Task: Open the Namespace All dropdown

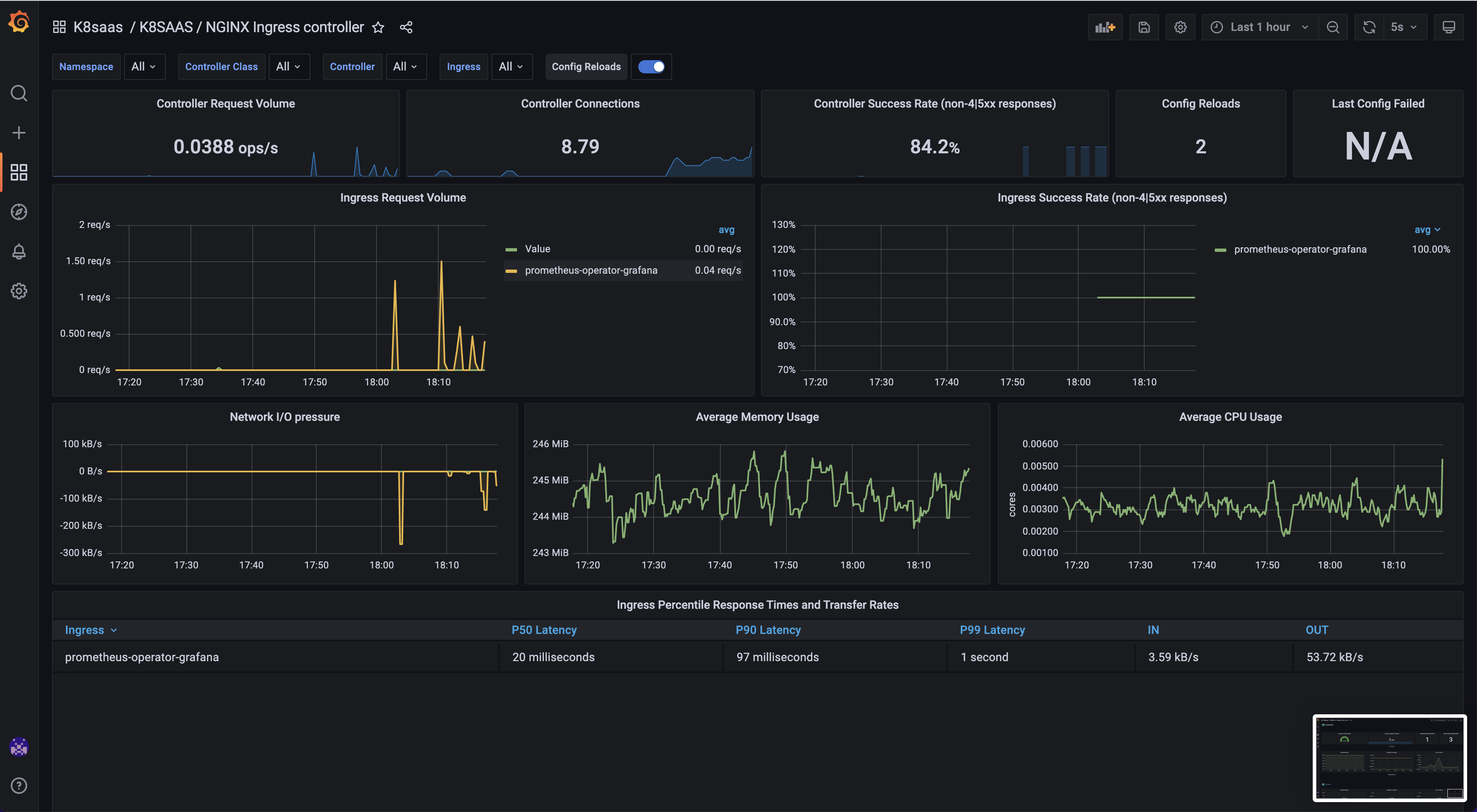Action: 144,66
